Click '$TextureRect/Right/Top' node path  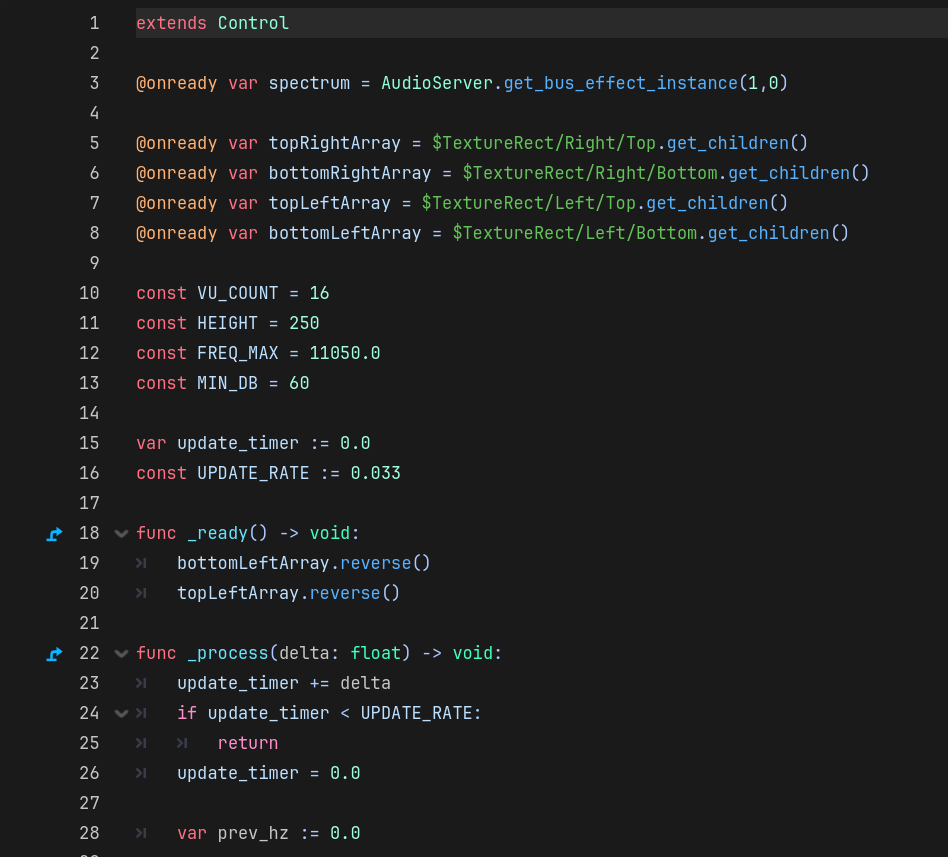[x=544, y=143]
